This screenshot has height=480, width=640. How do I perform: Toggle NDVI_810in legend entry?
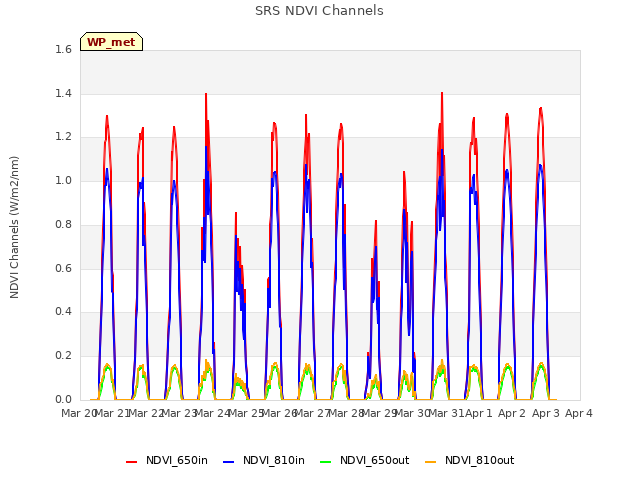pyautogui.click(x=264, y=460)
